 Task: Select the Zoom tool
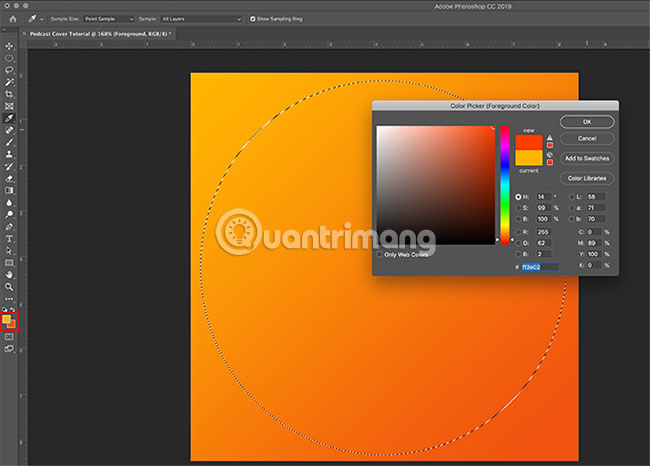9,287
